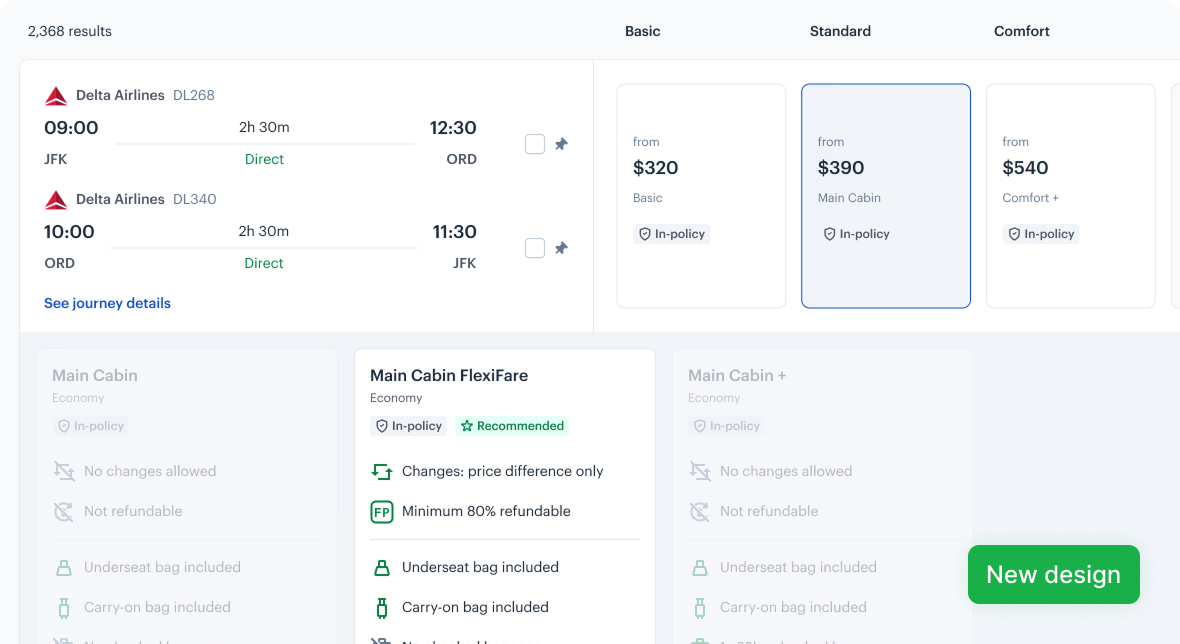Screen dimensions: 1180x644
Task: Click the Delta Airlines logo for flight DL340
Action: click(56, 199)
